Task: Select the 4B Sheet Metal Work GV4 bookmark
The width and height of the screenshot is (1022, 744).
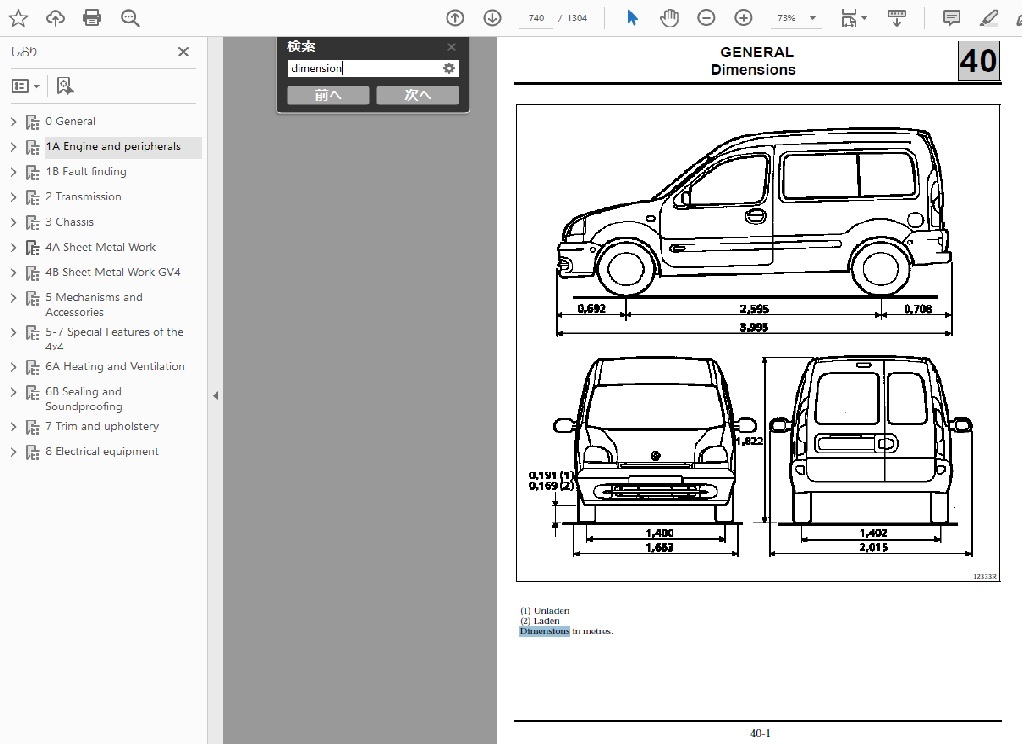Action: [113, 273]
